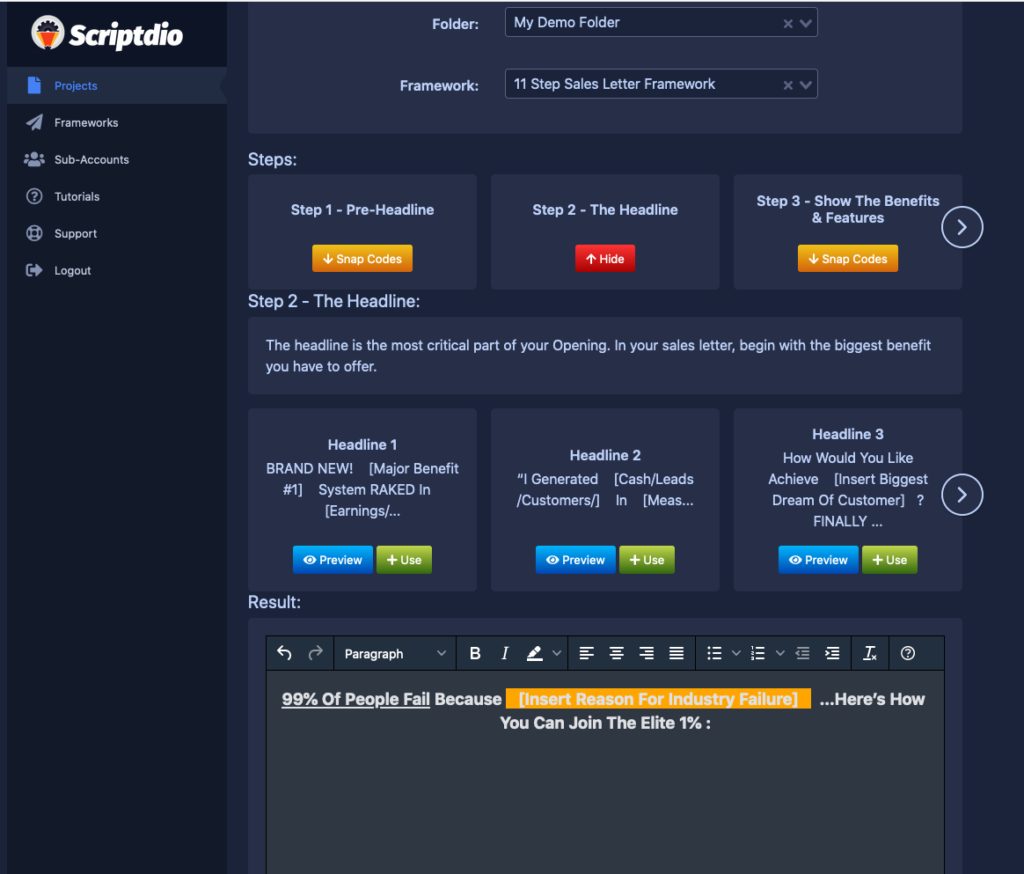Click the Support lifebuoy icon

(x=34, y=233)
